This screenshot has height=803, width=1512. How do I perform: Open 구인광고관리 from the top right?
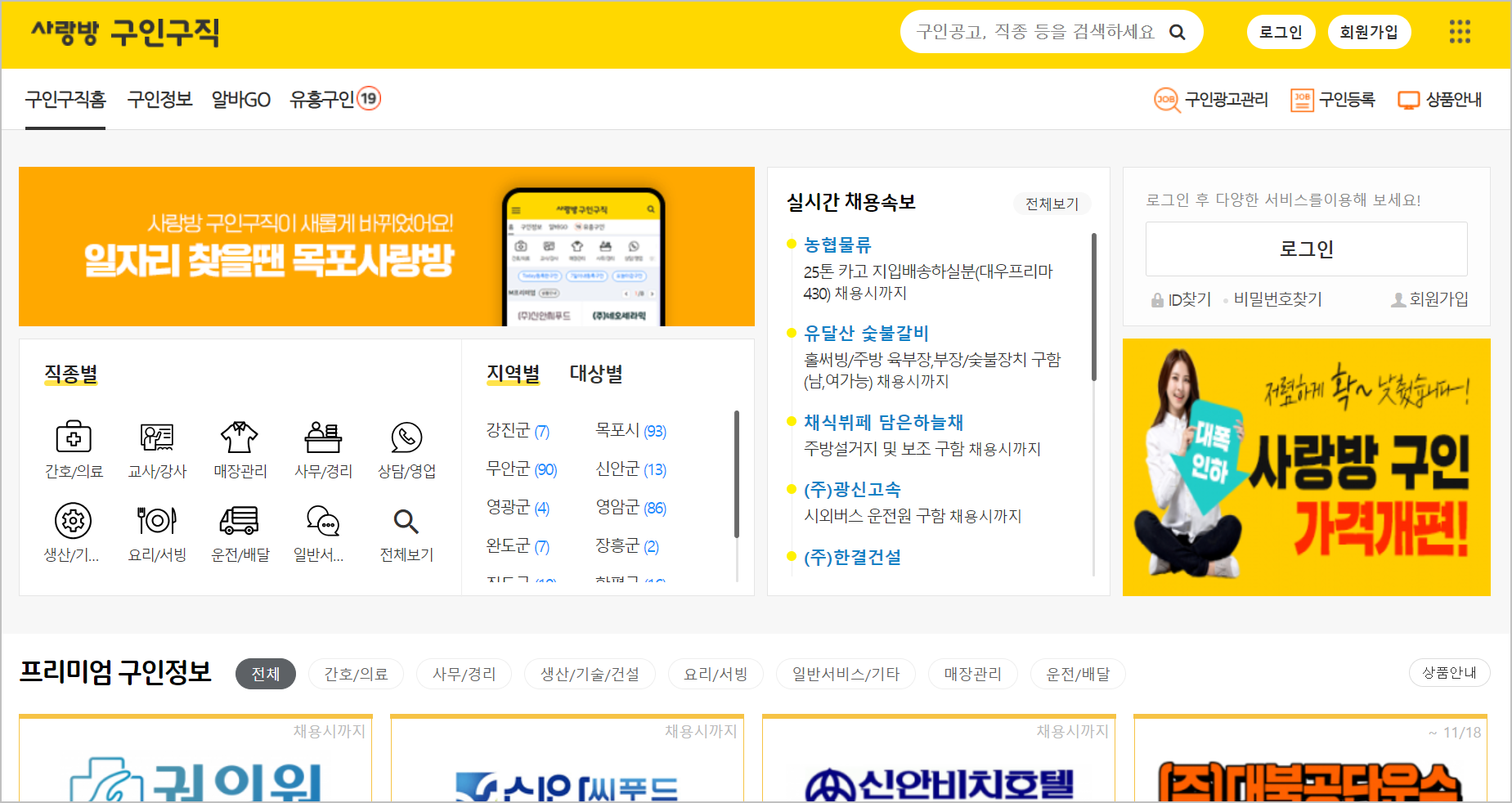[x=1210, y=100]
